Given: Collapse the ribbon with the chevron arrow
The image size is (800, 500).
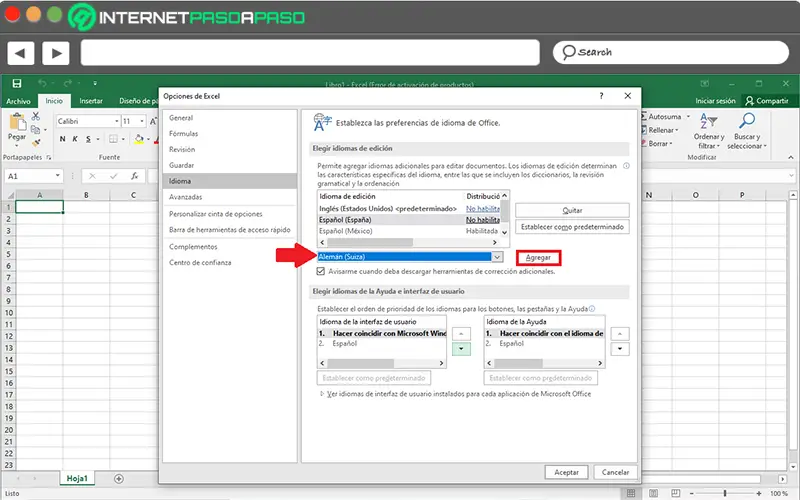Looking at the screenshot, I should click(790, 158).
